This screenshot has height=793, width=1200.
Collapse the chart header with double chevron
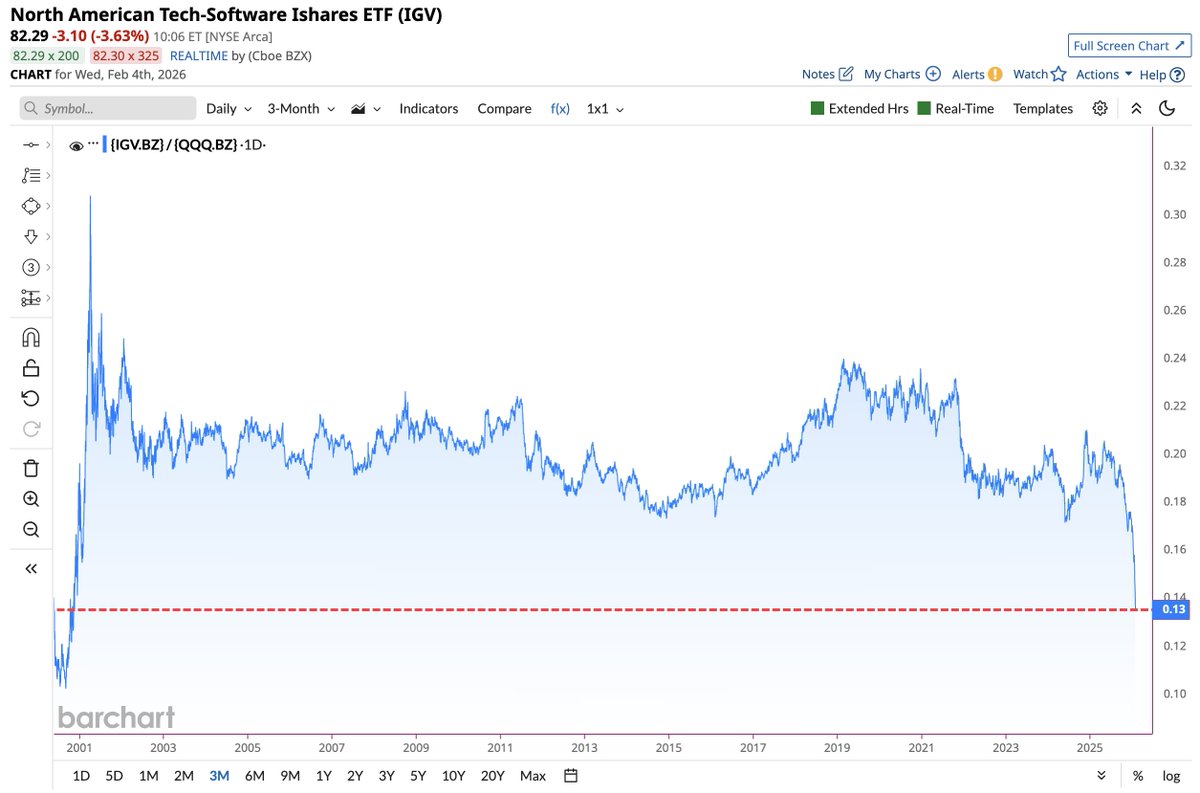tap(1136, 108)
